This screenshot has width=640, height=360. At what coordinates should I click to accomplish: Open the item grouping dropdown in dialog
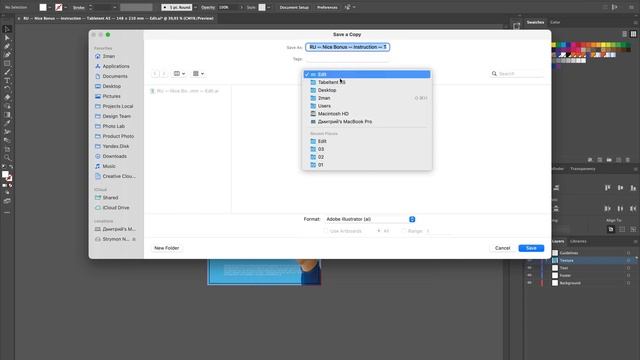(198, 74)
